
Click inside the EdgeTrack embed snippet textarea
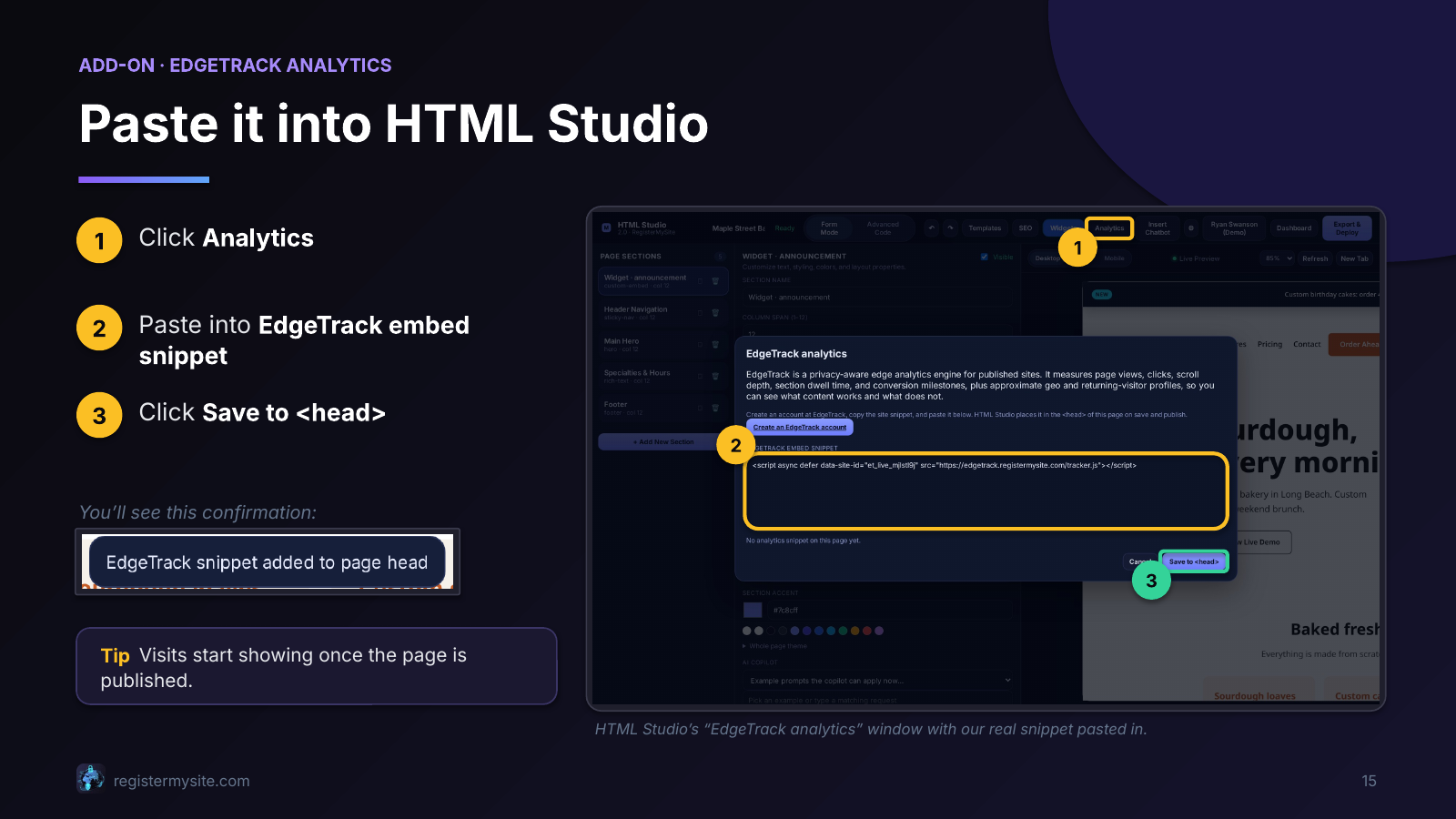(x=986, y=491)
